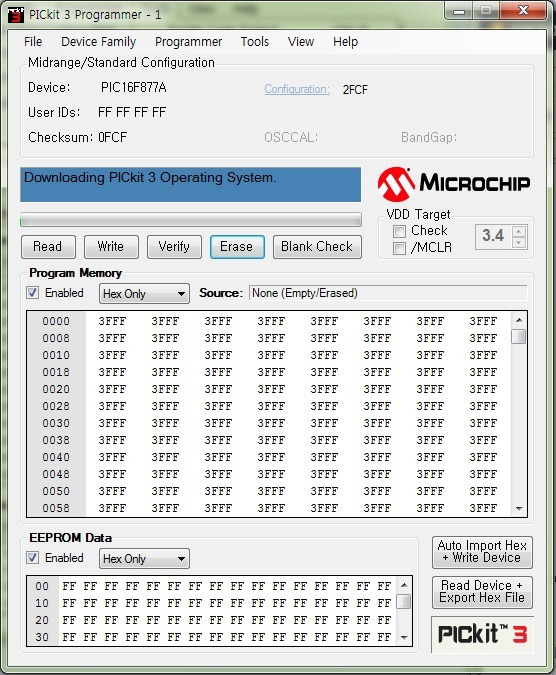Open the View menu

click(x=301, y=42)
